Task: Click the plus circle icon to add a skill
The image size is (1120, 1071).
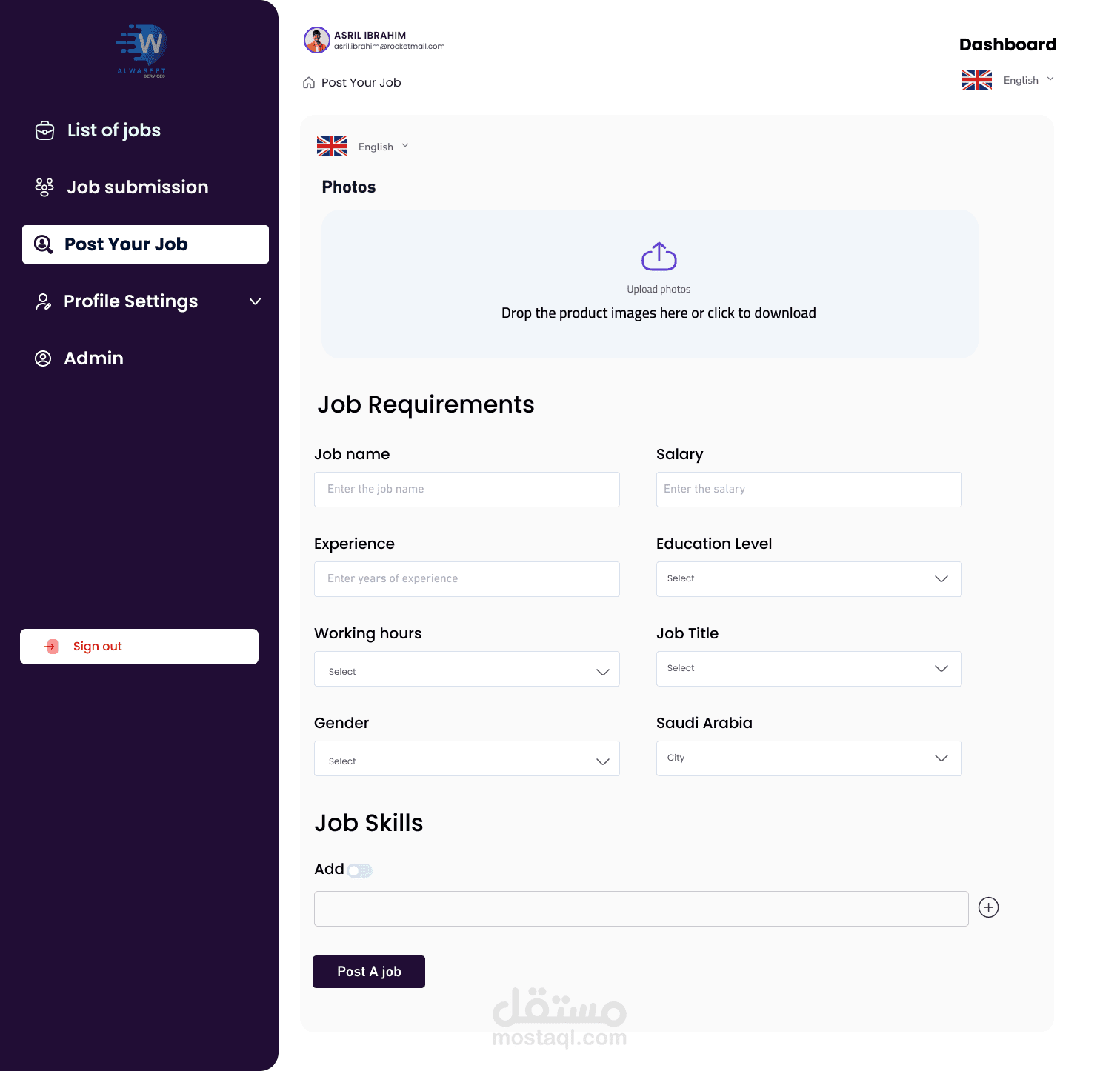Action: coord(988,907)
